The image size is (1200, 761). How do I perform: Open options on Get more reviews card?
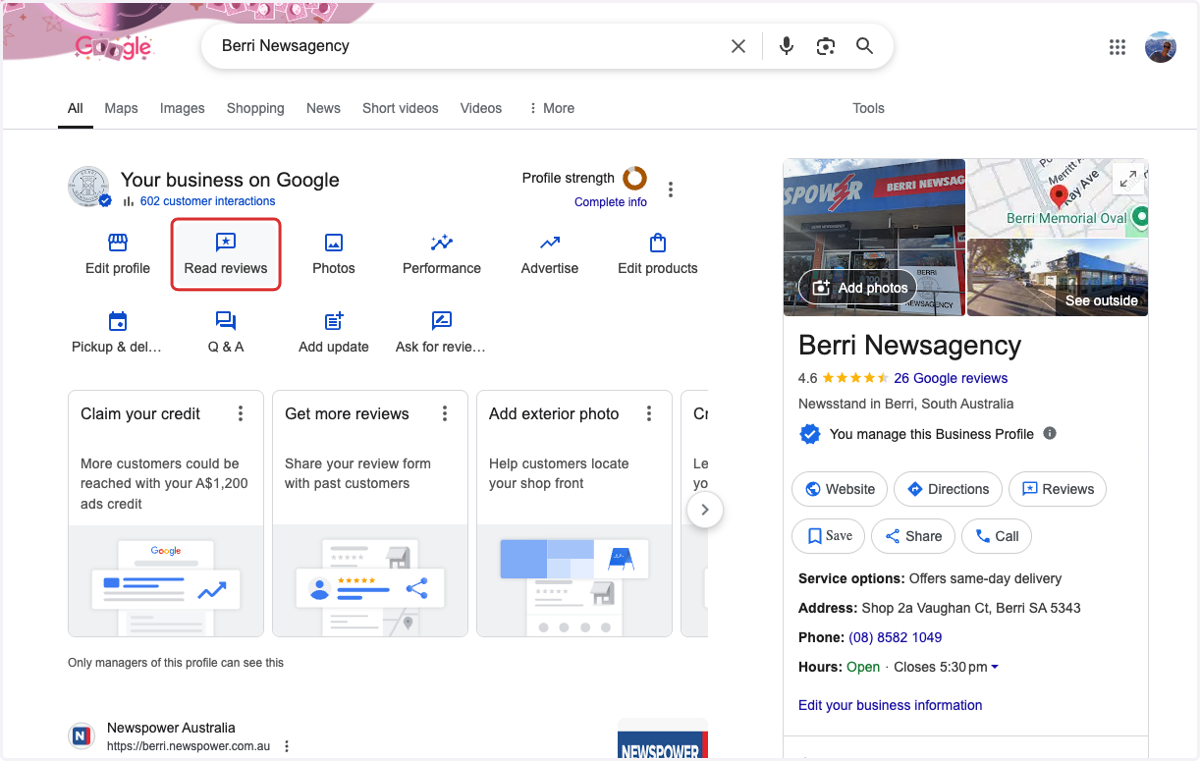pyautogui.click(x=445, y=414)
